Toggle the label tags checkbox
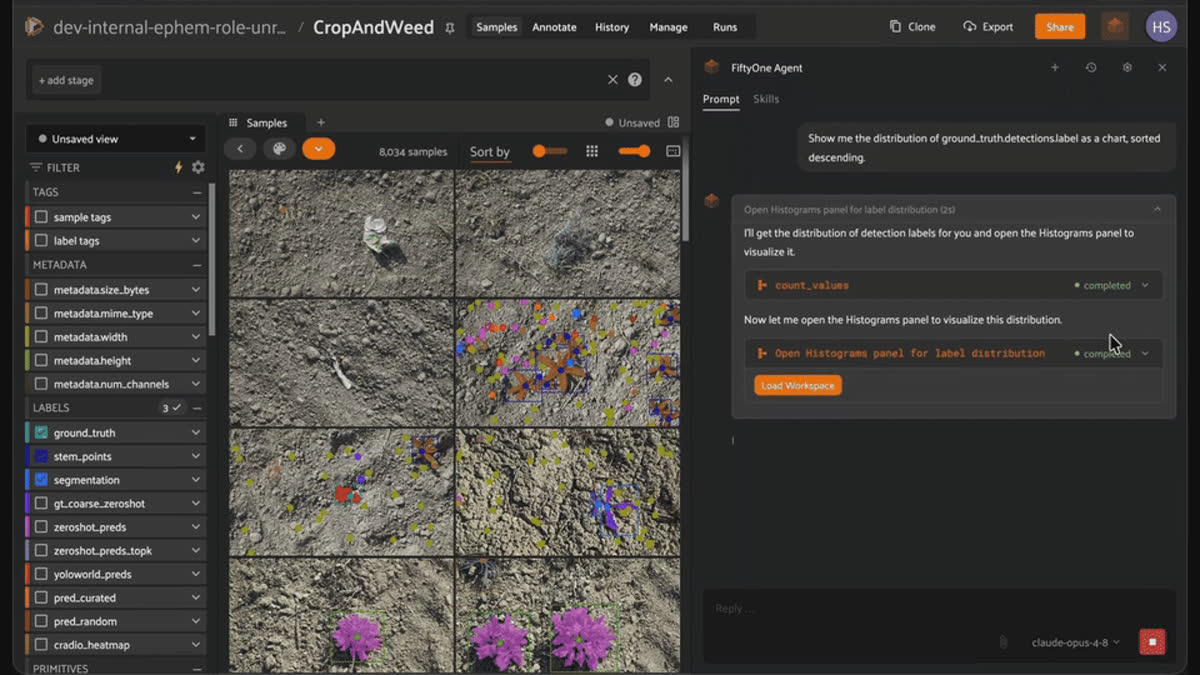1200x675 pixels. (41, 241)
